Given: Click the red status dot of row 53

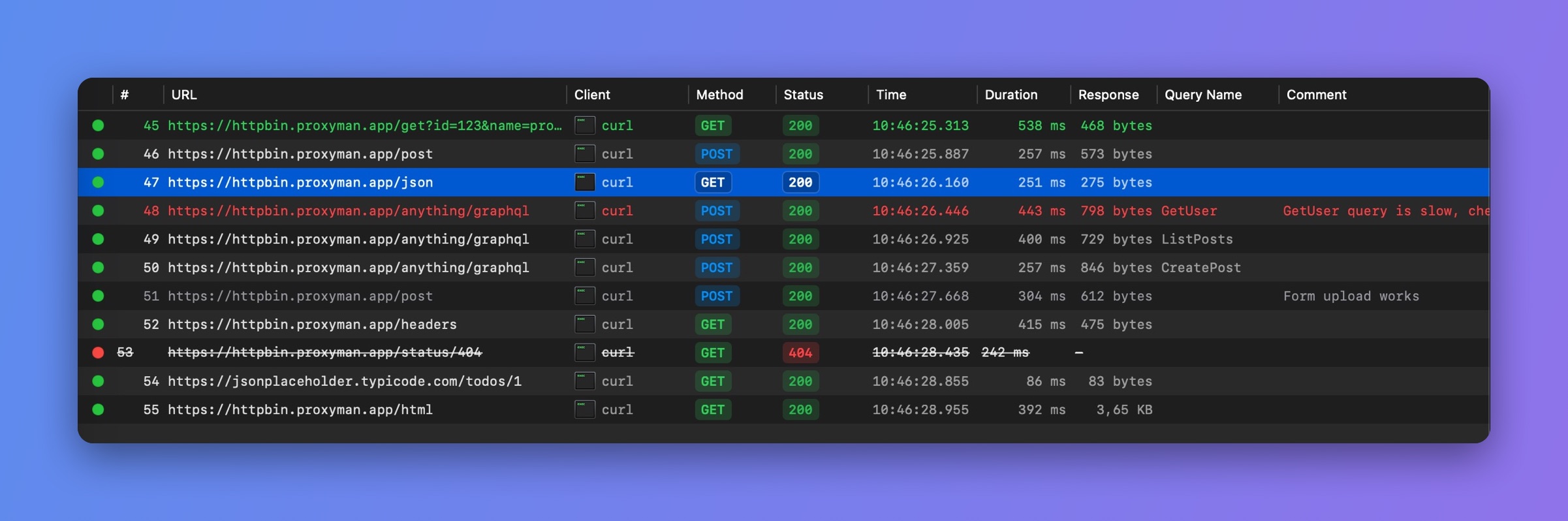Looking at the screenshot, I should coord(98,353).
